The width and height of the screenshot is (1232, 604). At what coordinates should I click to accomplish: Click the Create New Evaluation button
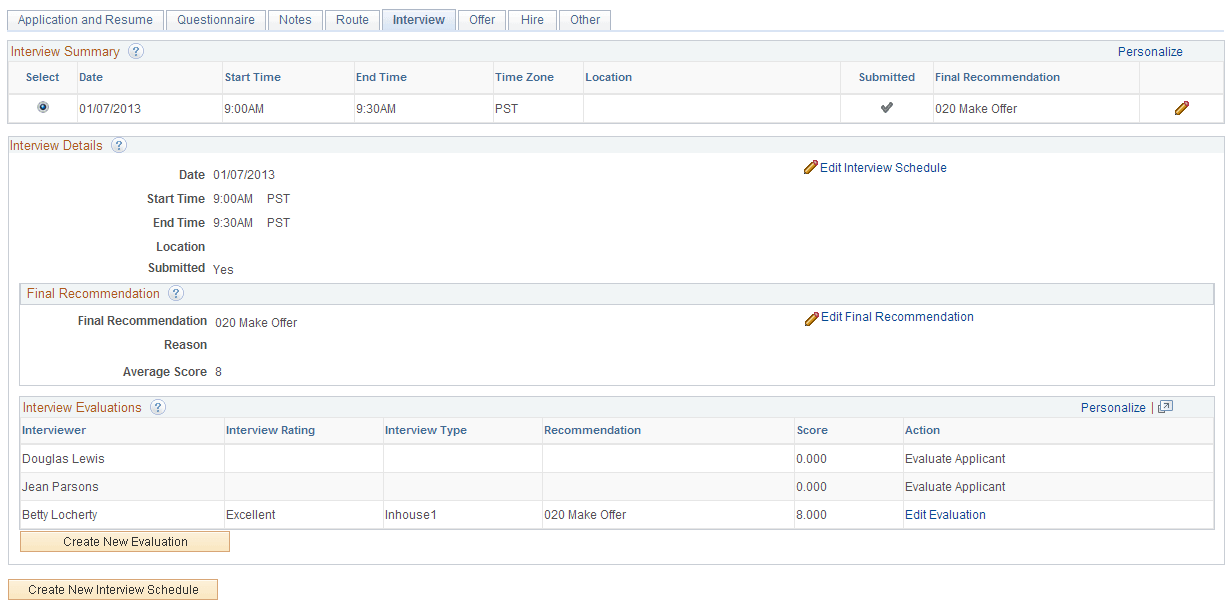(124, 541)
